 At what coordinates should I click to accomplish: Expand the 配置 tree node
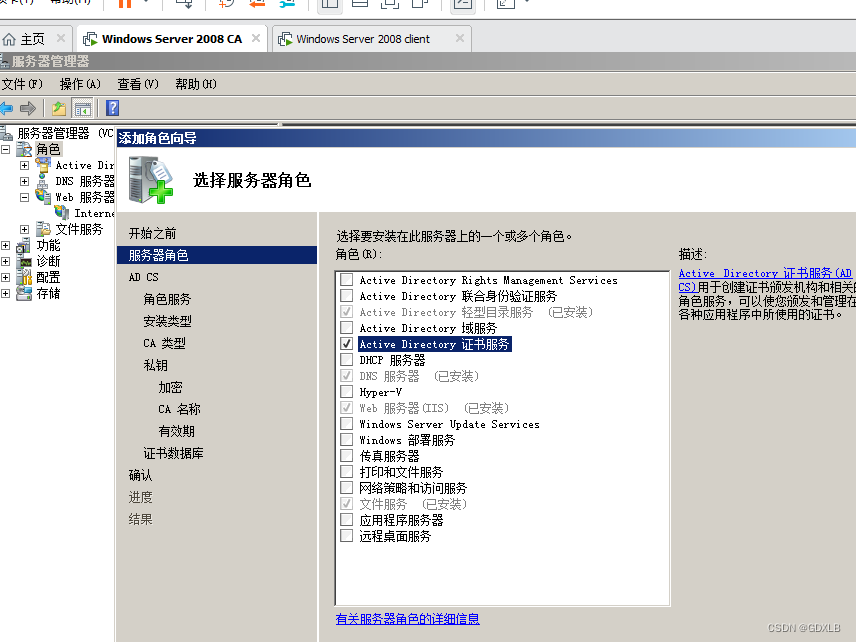[x=5, y=277]
